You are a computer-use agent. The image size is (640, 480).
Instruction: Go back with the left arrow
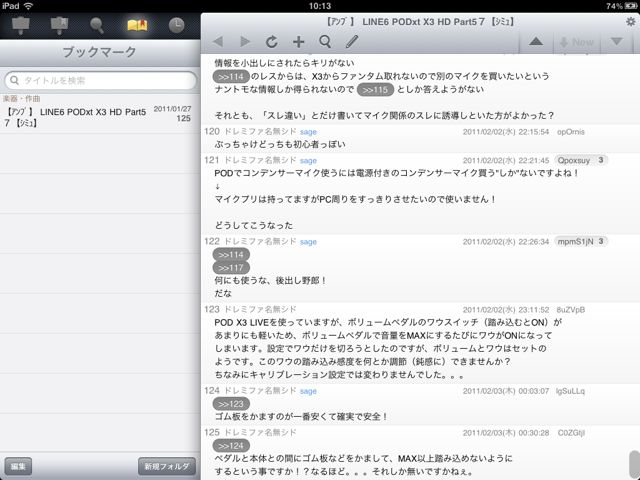(x=218, y=41)
